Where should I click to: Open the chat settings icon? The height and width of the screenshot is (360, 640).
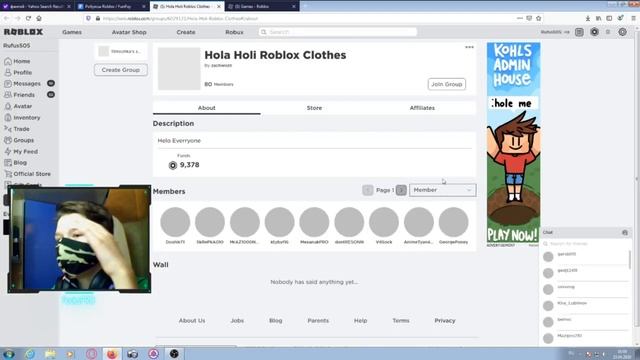[625, 233]
